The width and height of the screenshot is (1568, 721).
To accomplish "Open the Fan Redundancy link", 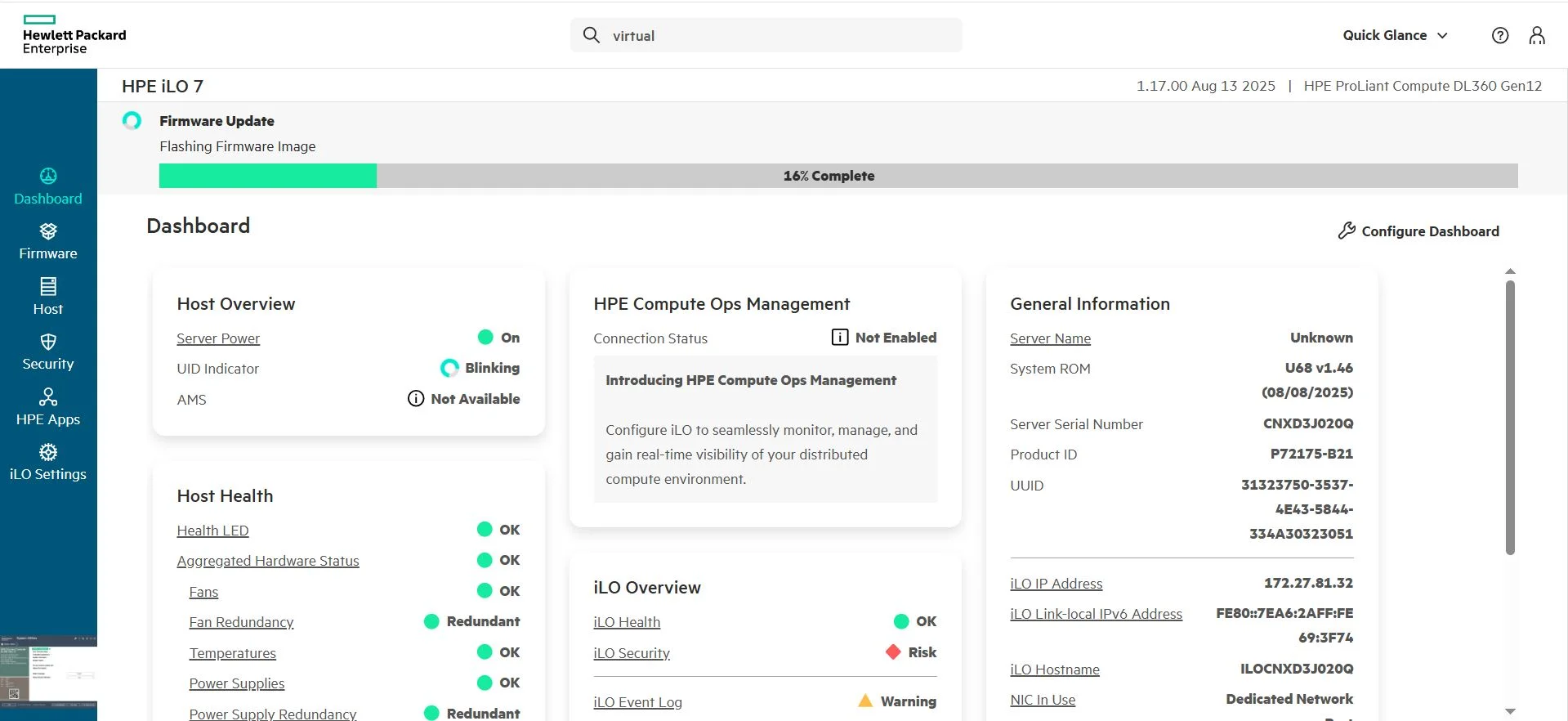I will pyautogui.click(x=241, y=622).
